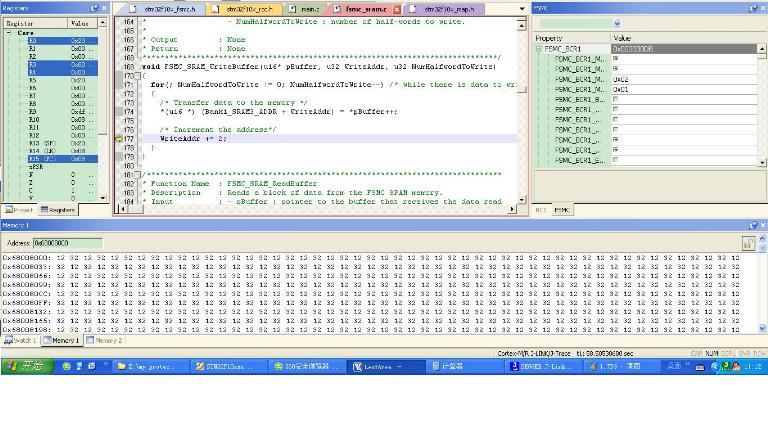The height and width of the screenshot is (432, 768).
Task: Click the memory row starting 0x68000000
Action: coord(371,258)
